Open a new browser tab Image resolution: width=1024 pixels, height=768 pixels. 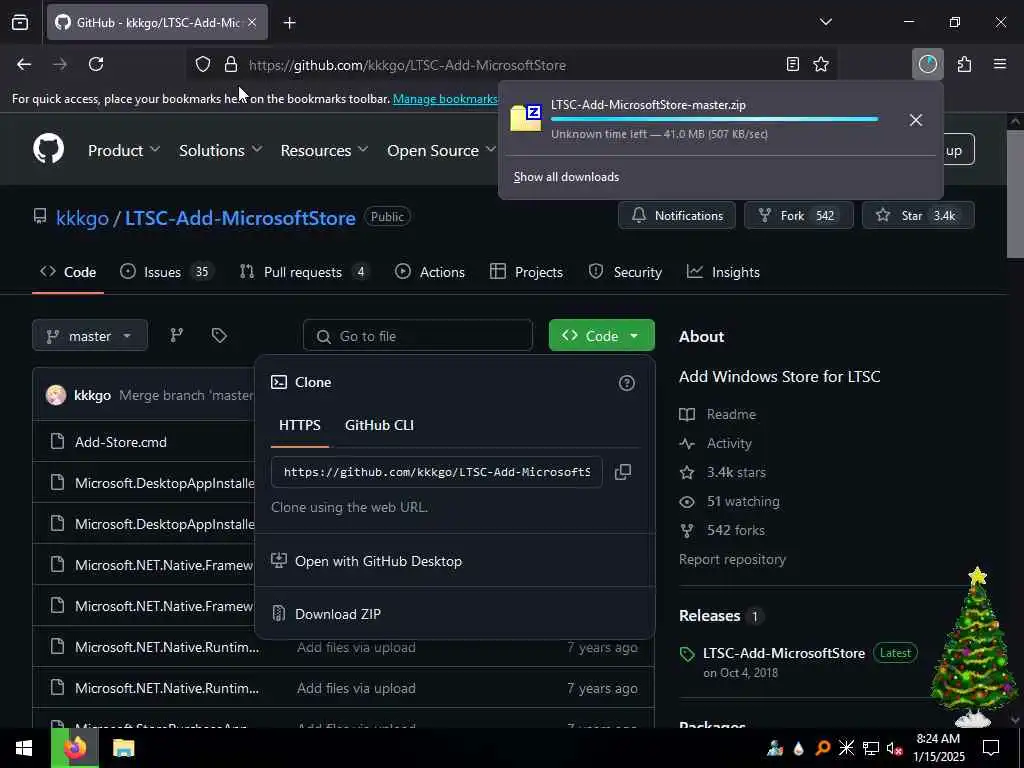pyautogui.click(x=289, y=23)
